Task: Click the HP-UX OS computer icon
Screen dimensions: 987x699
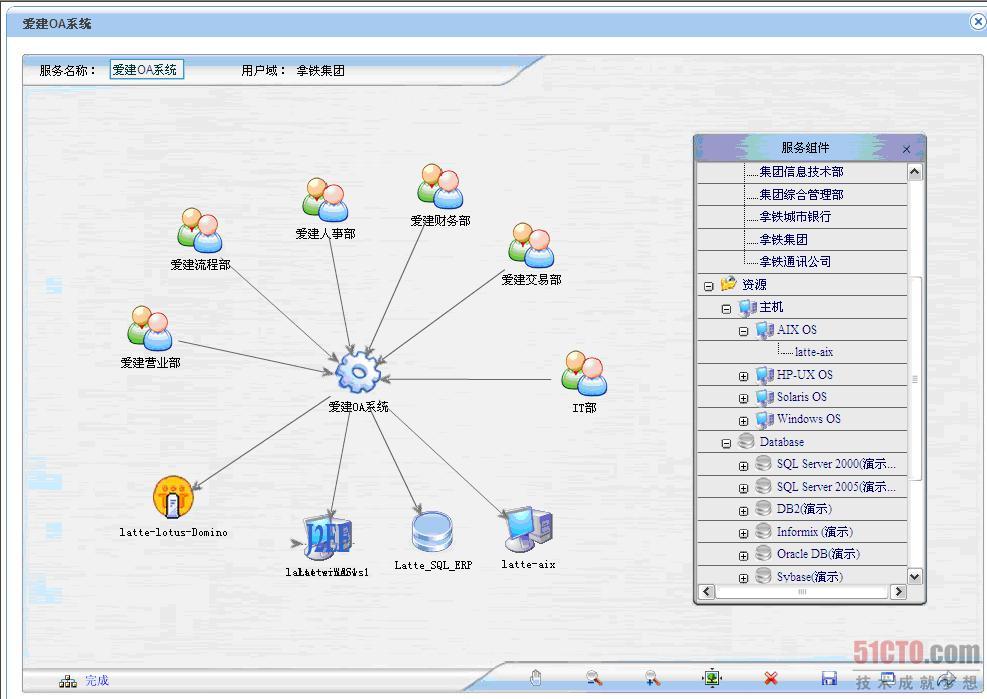Action: [765, 375]
